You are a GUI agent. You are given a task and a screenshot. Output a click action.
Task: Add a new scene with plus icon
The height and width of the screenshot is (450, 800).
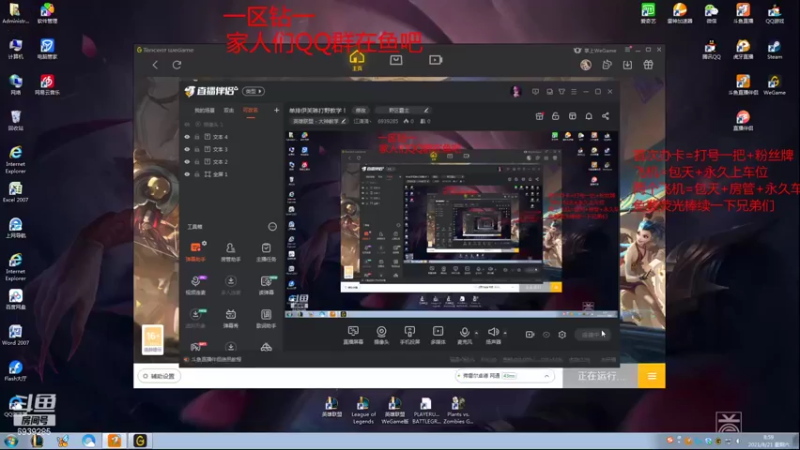276,110
